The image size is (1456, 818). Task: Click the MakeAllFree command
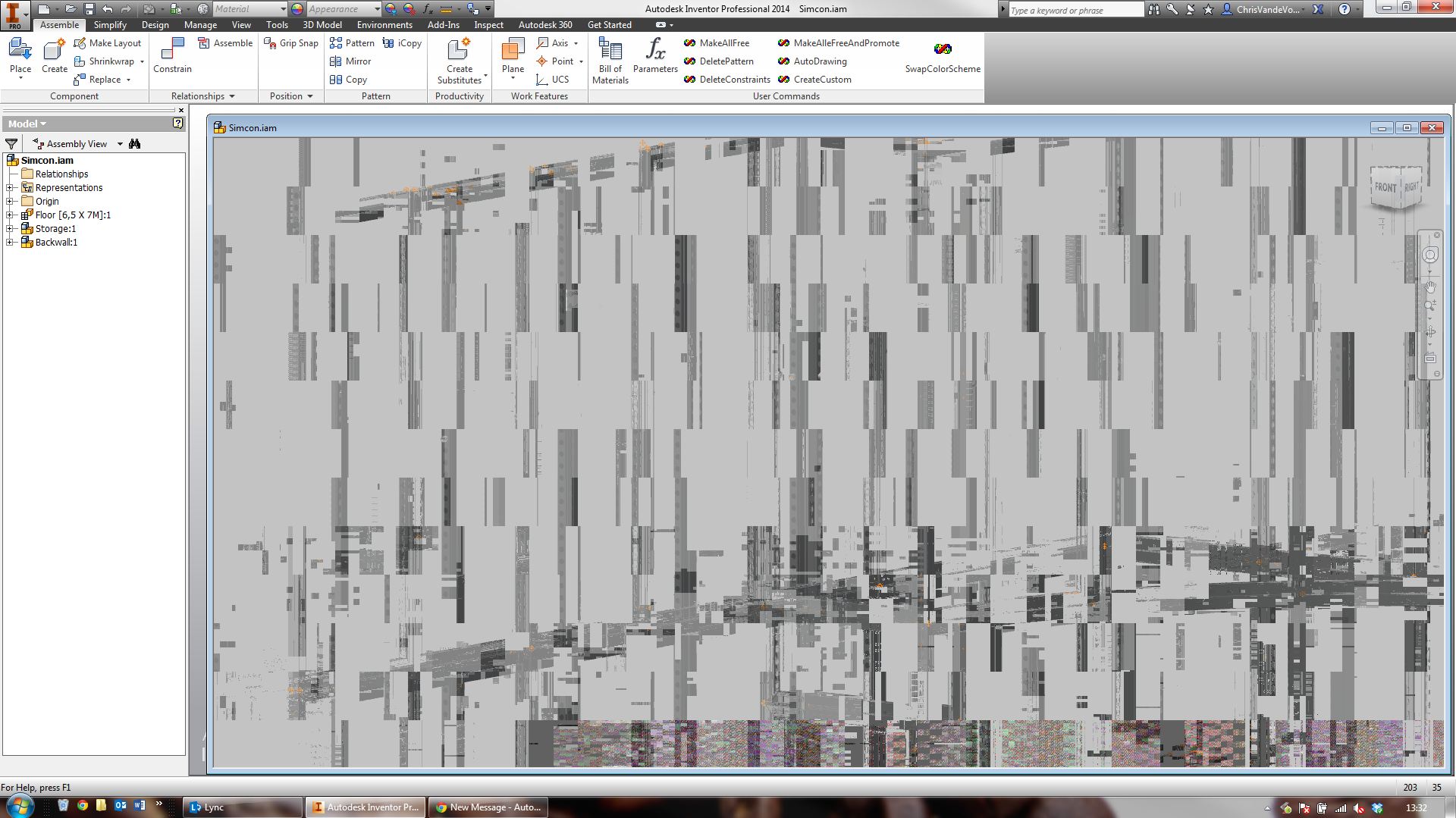(x=716, y=43)
